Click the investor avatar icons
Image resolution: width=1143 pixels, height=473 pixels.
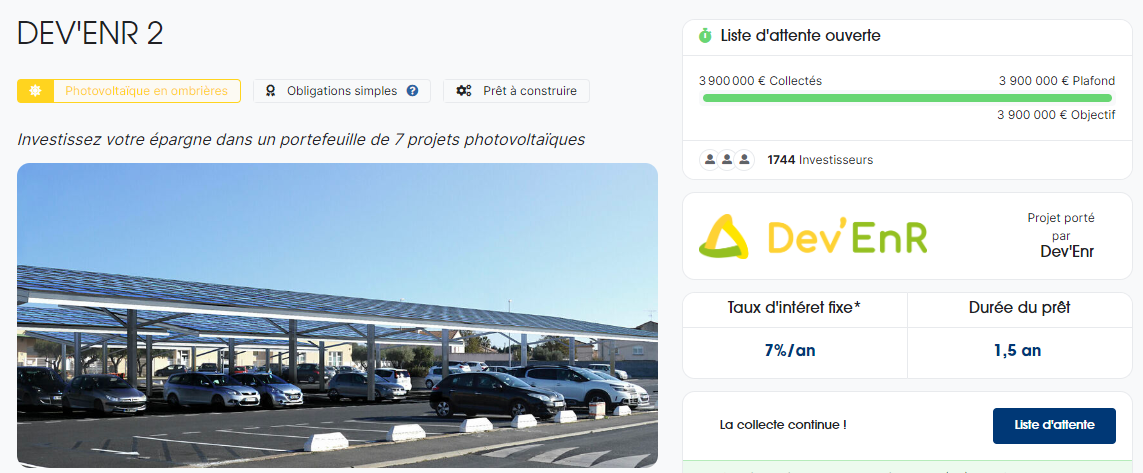pos(726,160)
